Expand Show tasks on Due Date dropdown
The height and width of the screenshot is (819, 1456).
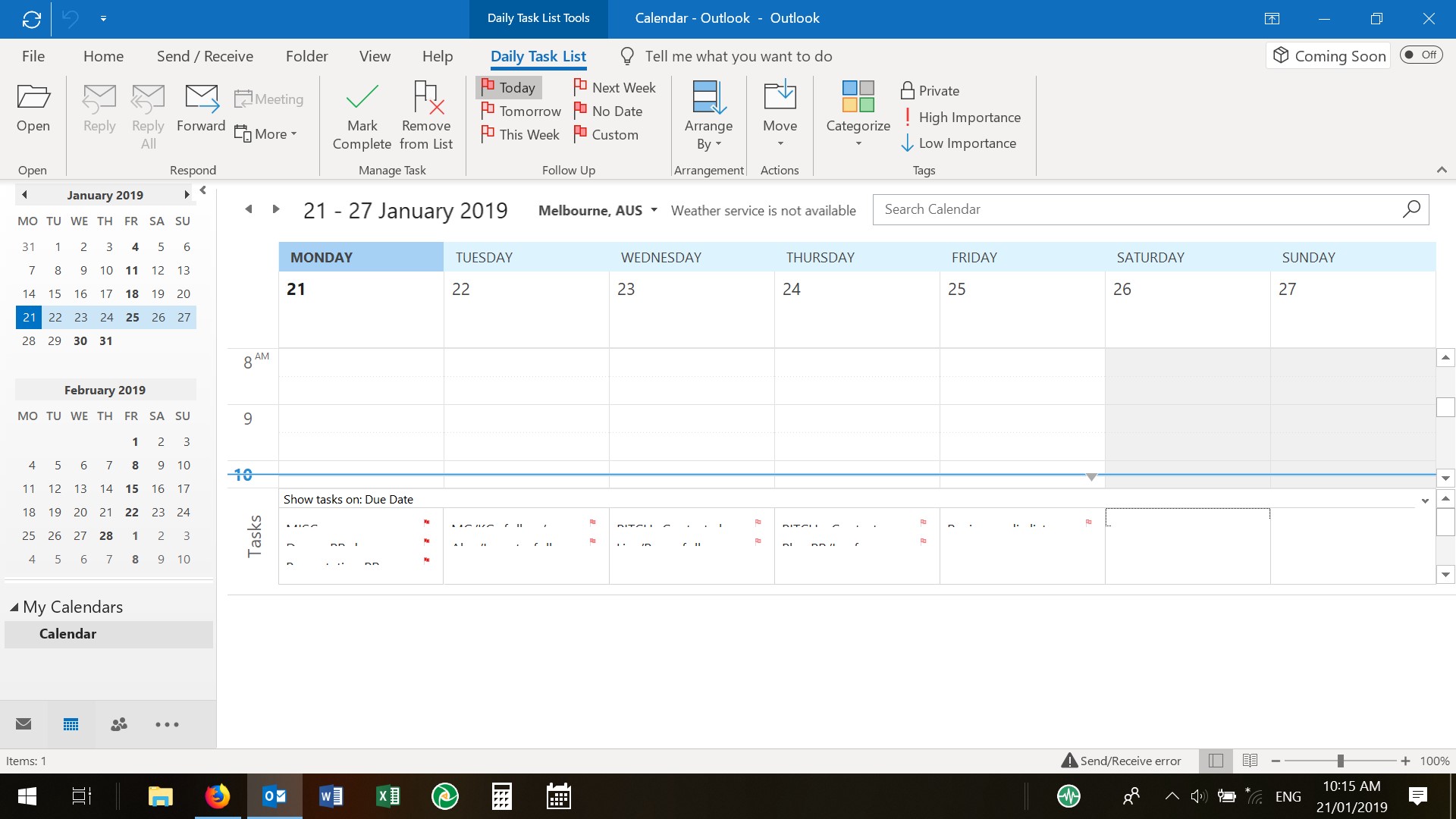[x=1425, y=499]
